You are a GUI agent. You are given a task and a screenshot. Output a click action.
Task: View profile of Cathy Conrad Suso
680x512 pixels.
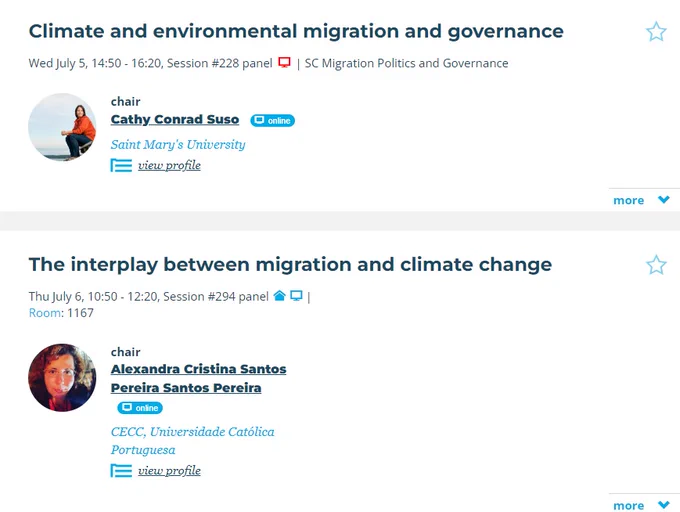[x=169, y=166]
